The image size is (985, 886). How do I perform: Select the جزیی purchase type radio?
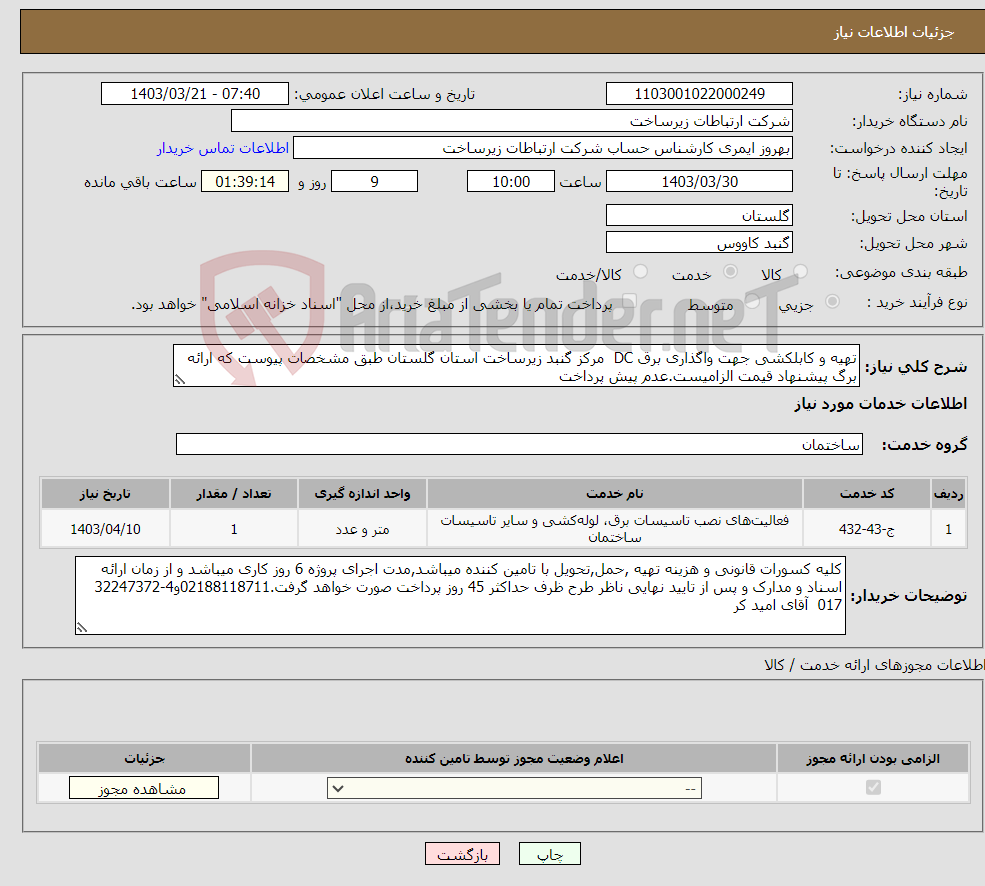click(832, 302)
